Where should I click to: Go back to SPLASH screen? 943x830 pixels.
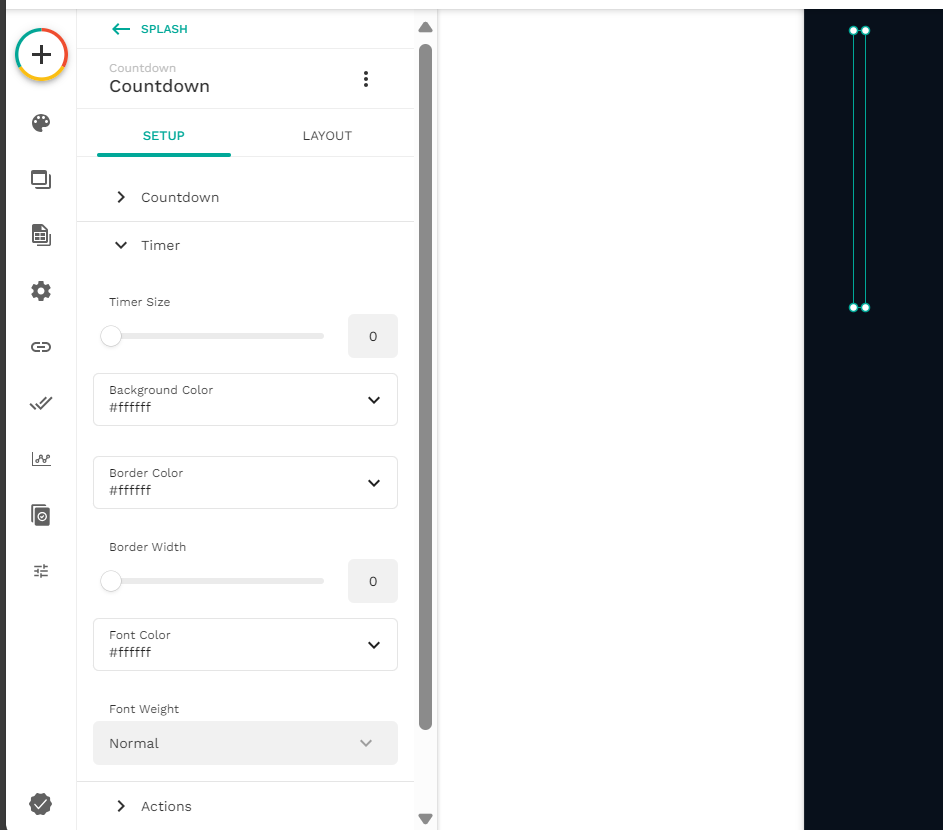pos(150,29)
